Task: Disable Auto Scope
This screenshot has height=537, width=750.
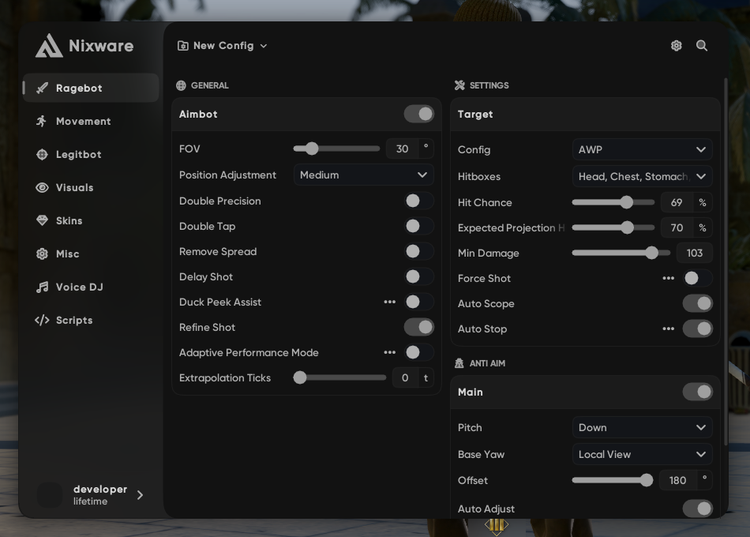Action: pos(698,303)
